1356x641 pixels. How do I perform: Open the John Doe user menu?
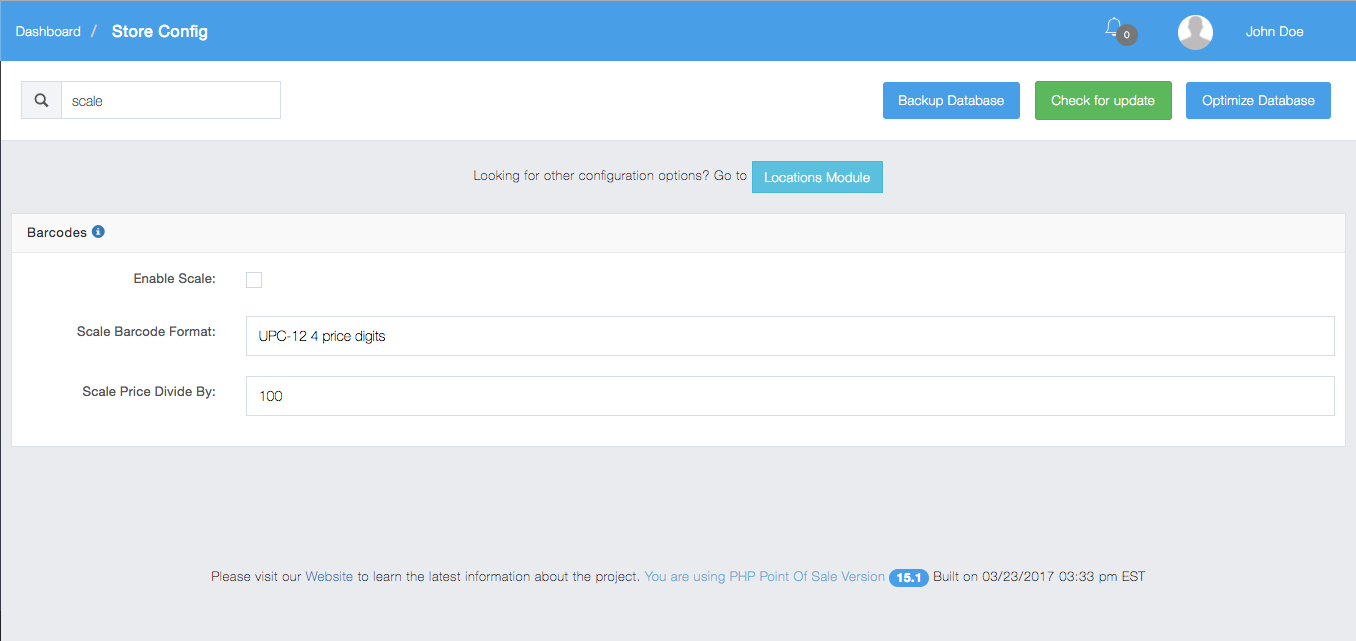tap(1273, 32)
